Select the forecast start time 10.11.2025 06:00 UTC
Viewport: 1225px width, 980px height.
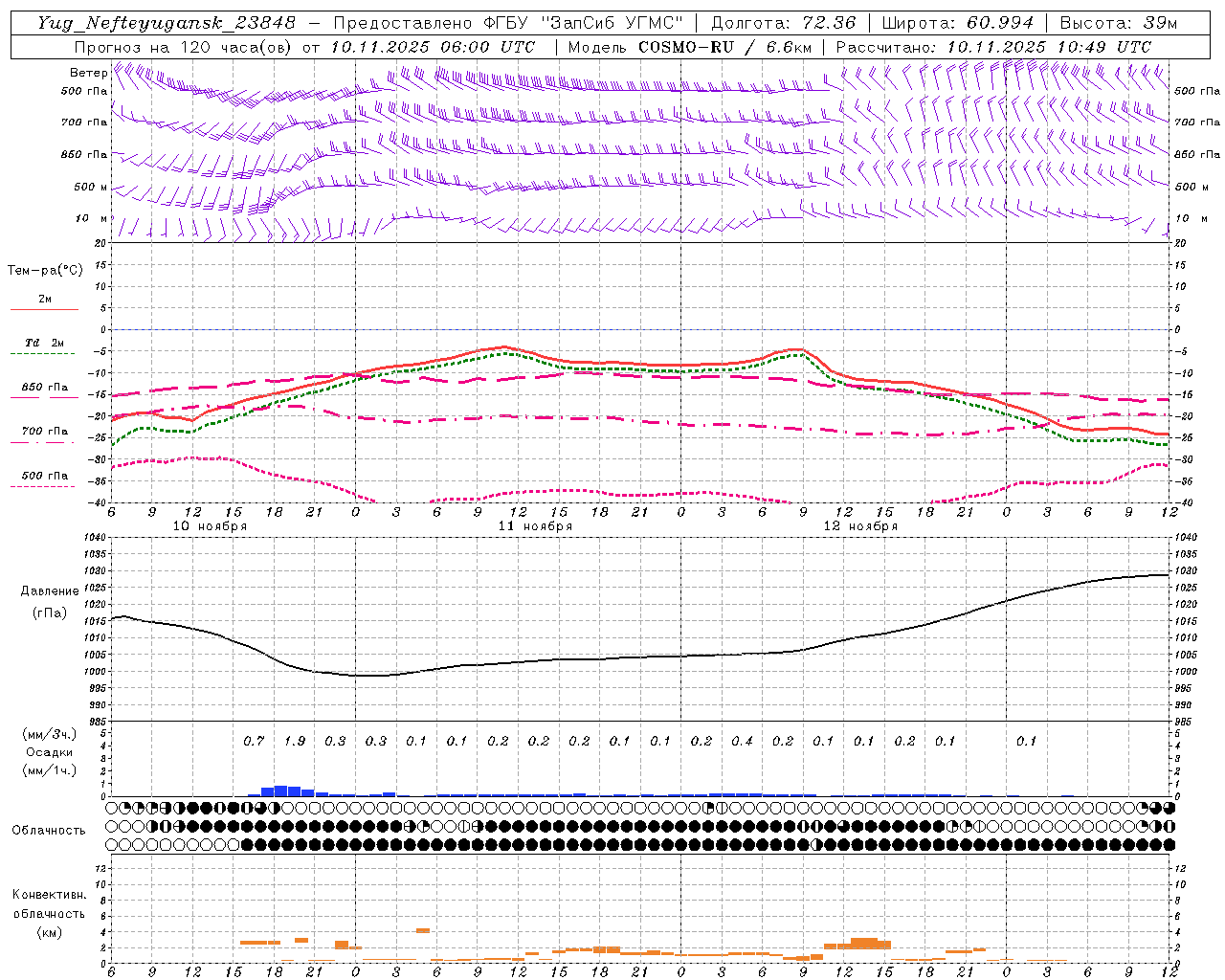433,47
